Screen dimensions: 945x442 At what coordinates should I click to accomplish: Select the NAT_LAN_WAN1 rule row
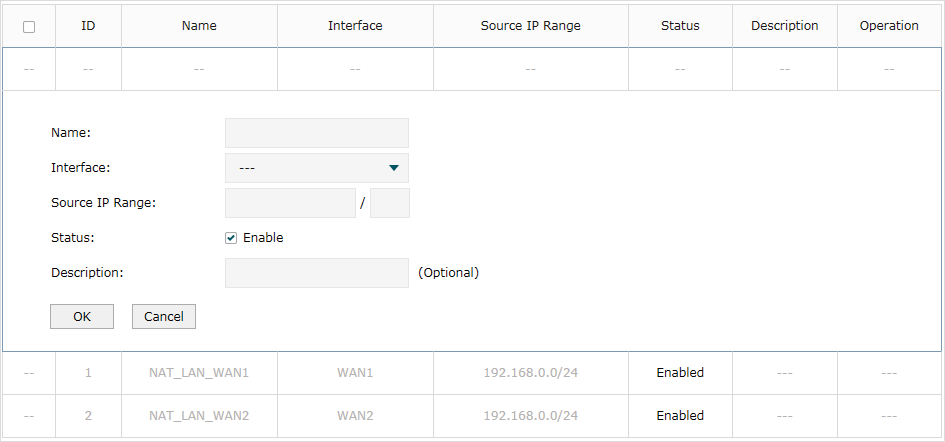472,373
